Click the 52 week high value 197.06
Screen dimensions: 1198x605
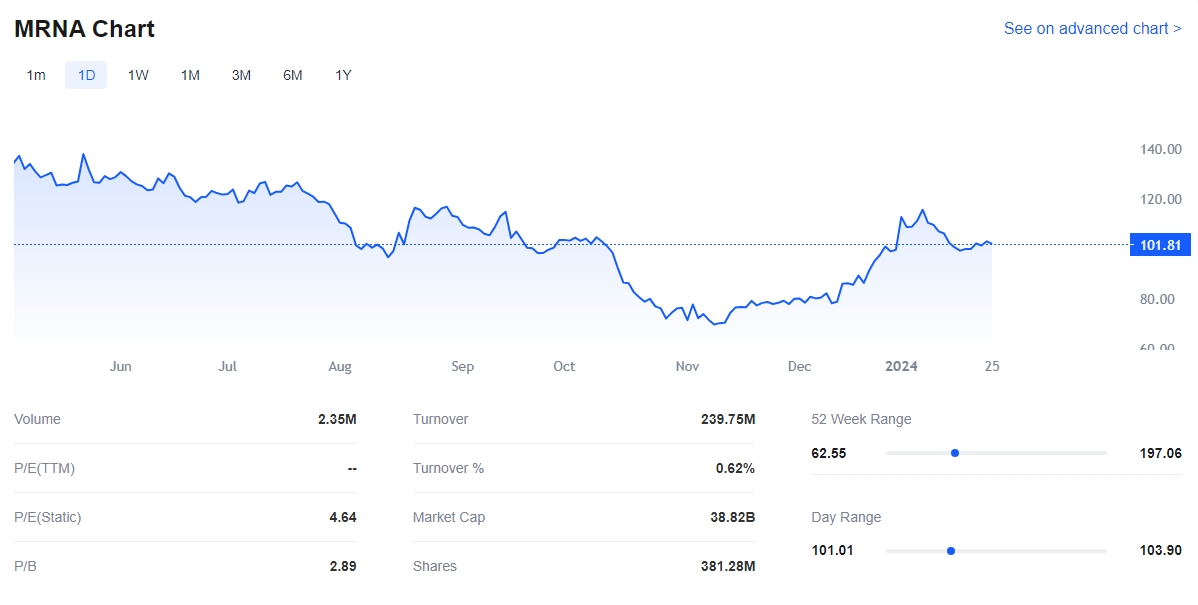(x=1160, y=453)
